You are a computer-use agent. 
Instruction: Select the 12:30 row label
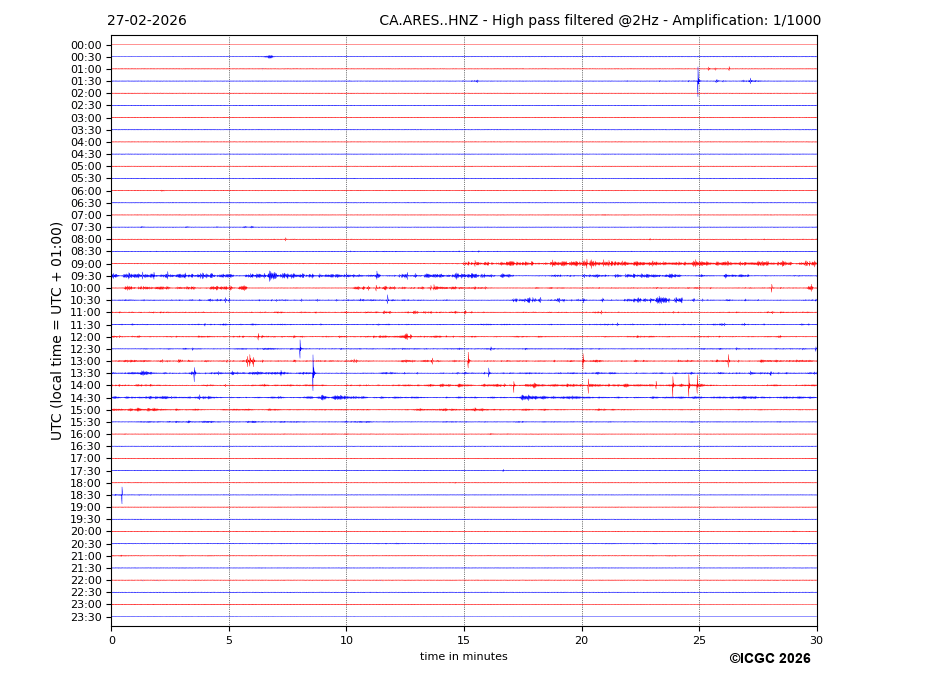point(86,349)
